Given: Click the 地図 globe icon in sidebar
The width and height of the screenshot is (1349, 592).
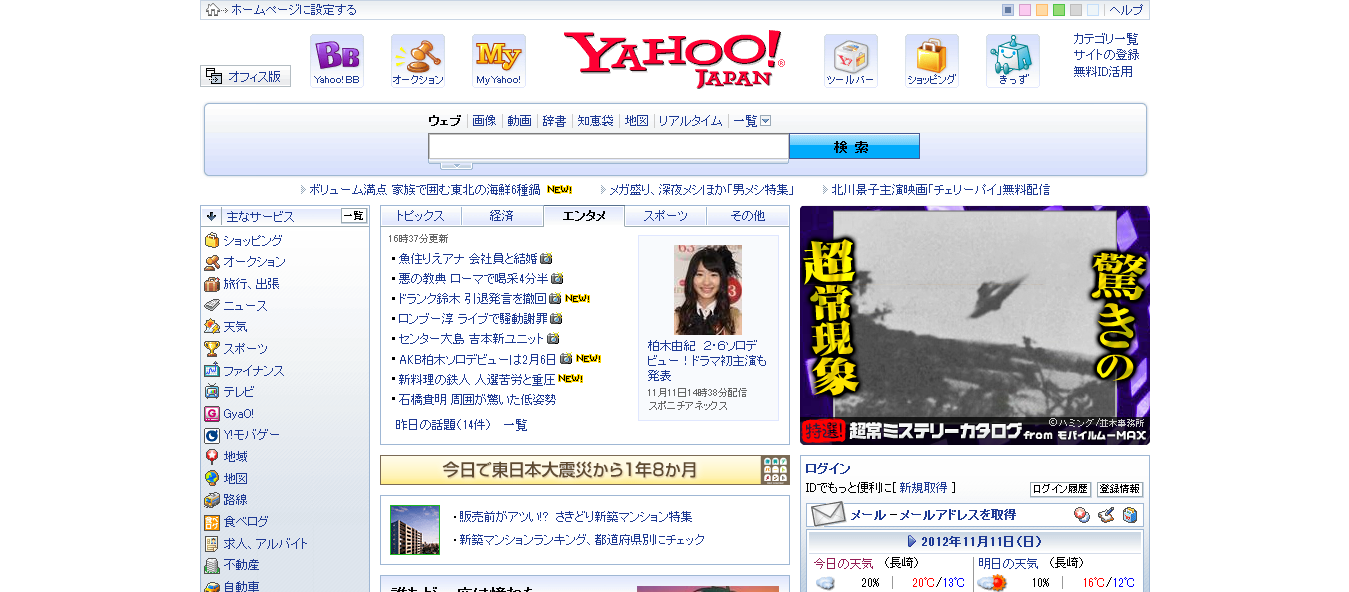Looking at the screenshot, I should 212,479.
